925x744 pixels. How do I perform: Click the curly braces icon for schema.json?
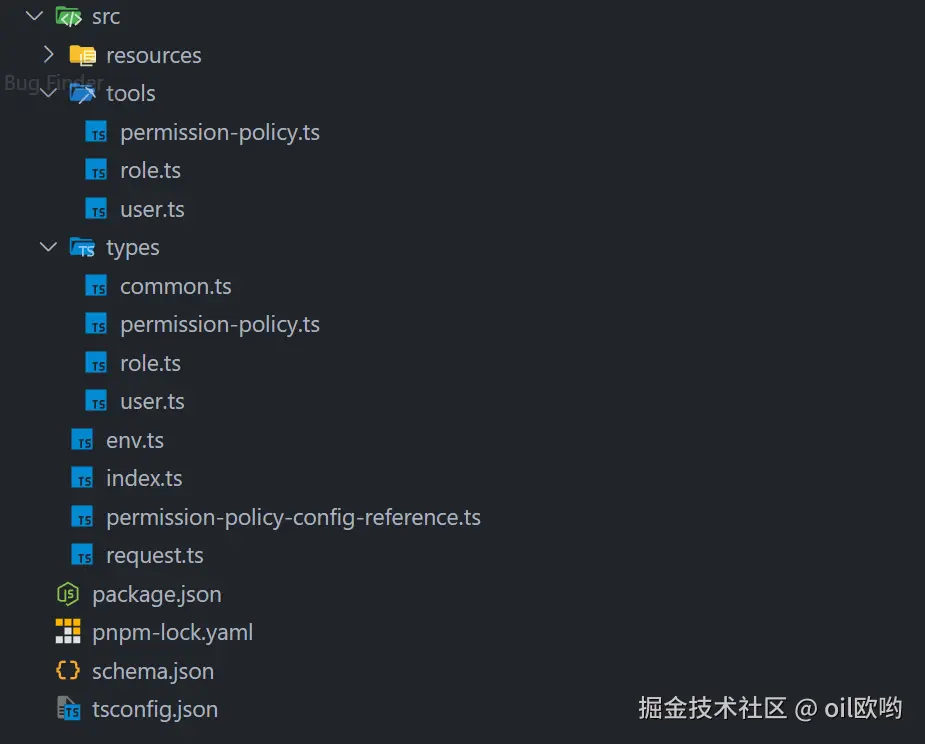click(68, 671)
